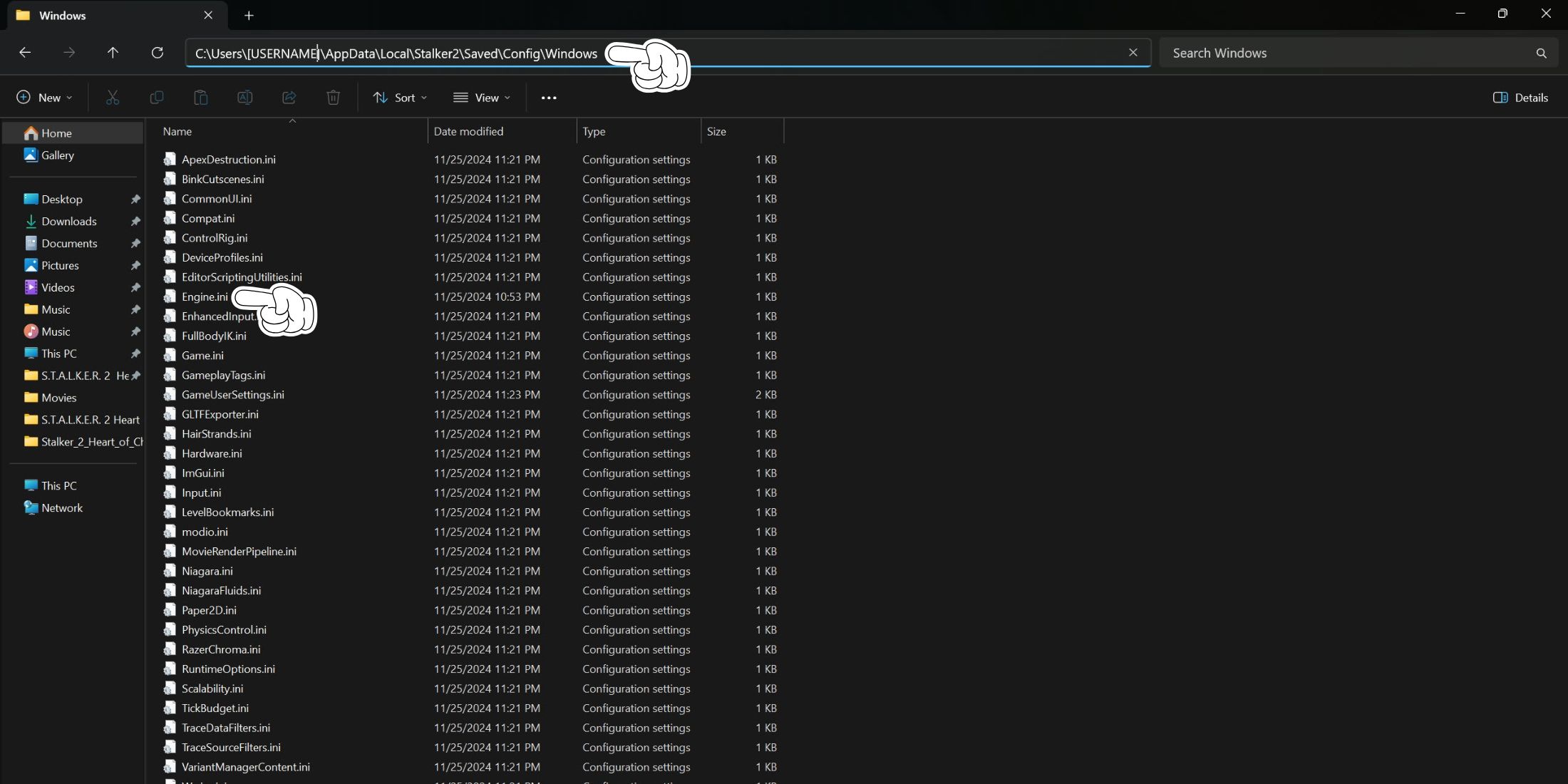Click the Delete trash icon
This screenshot has width=1568, height=784.
tap(333, 98)
